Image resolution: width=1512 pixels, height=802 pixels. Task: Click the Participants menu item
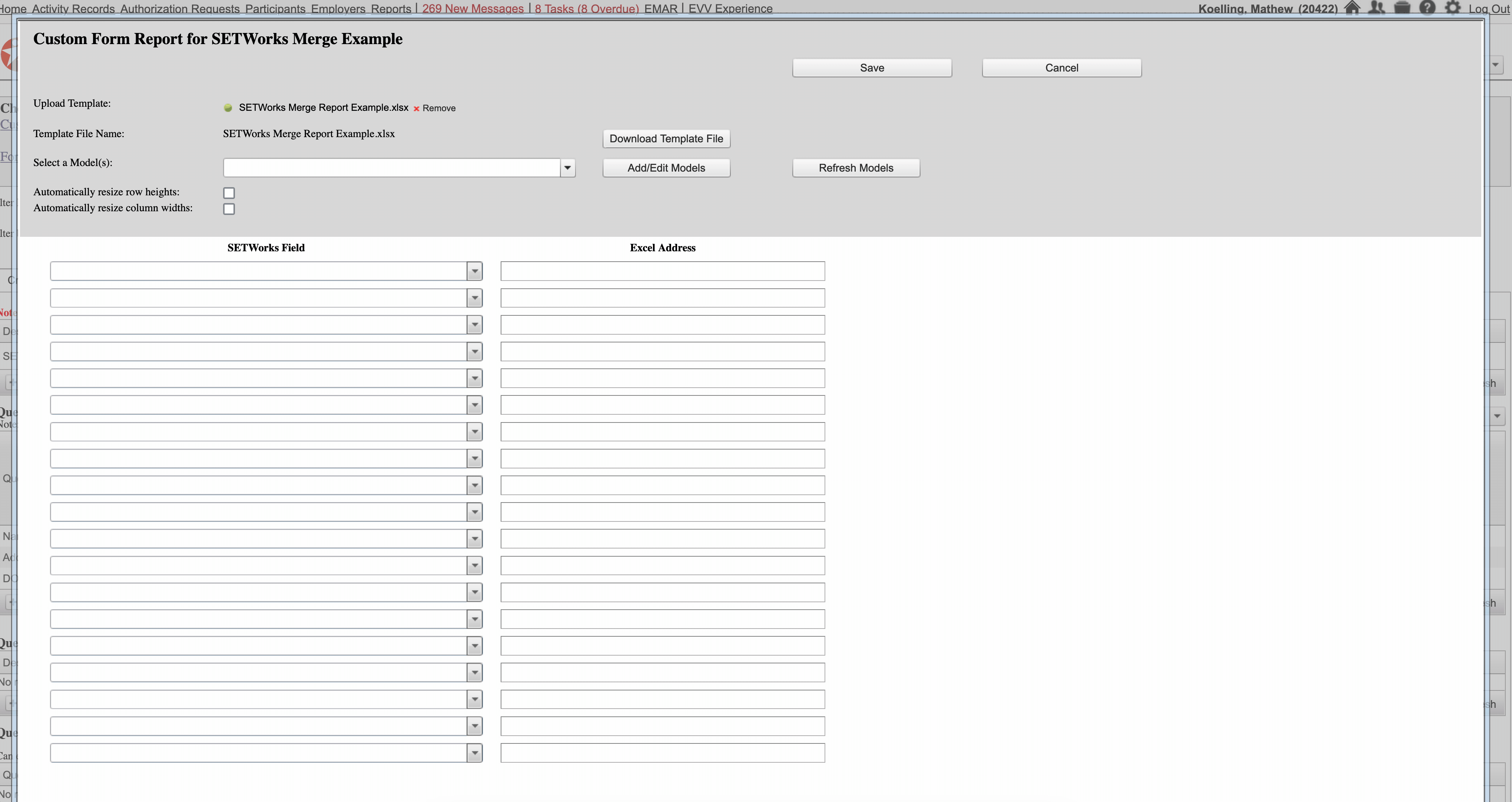275,9
